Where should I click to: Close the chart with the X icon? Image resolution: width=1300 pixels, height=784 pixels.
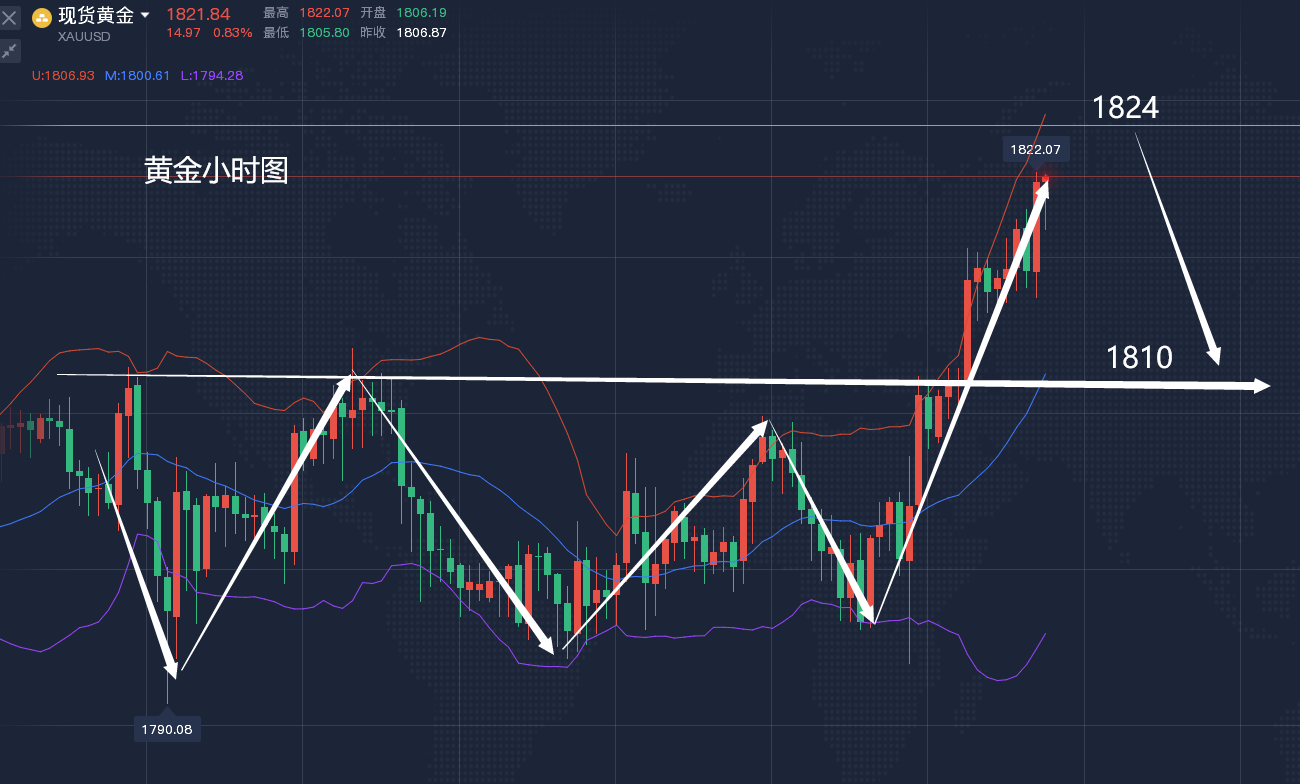coord(10,18)
